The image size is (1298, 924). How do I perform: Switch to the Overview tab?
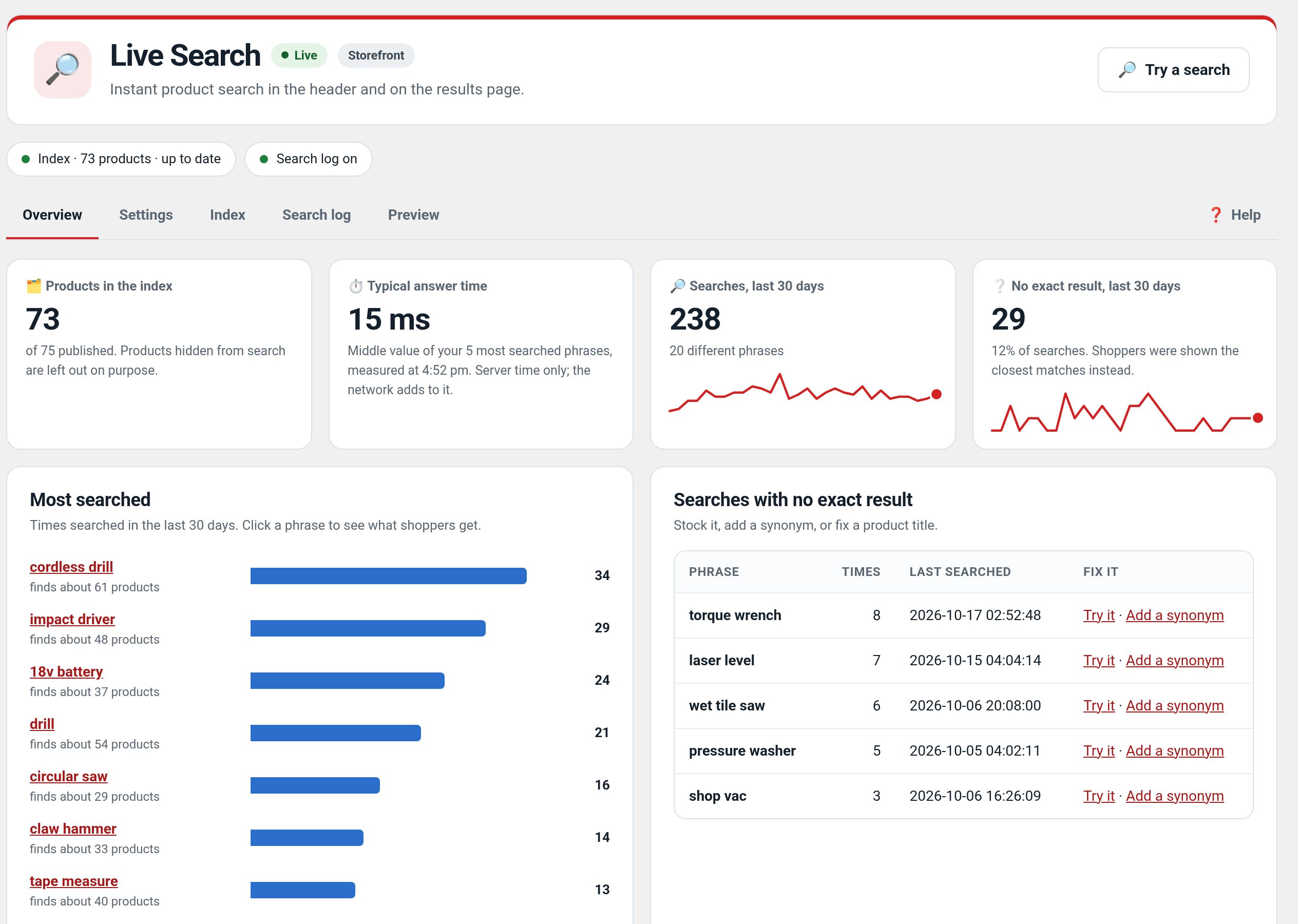(52, 215)
